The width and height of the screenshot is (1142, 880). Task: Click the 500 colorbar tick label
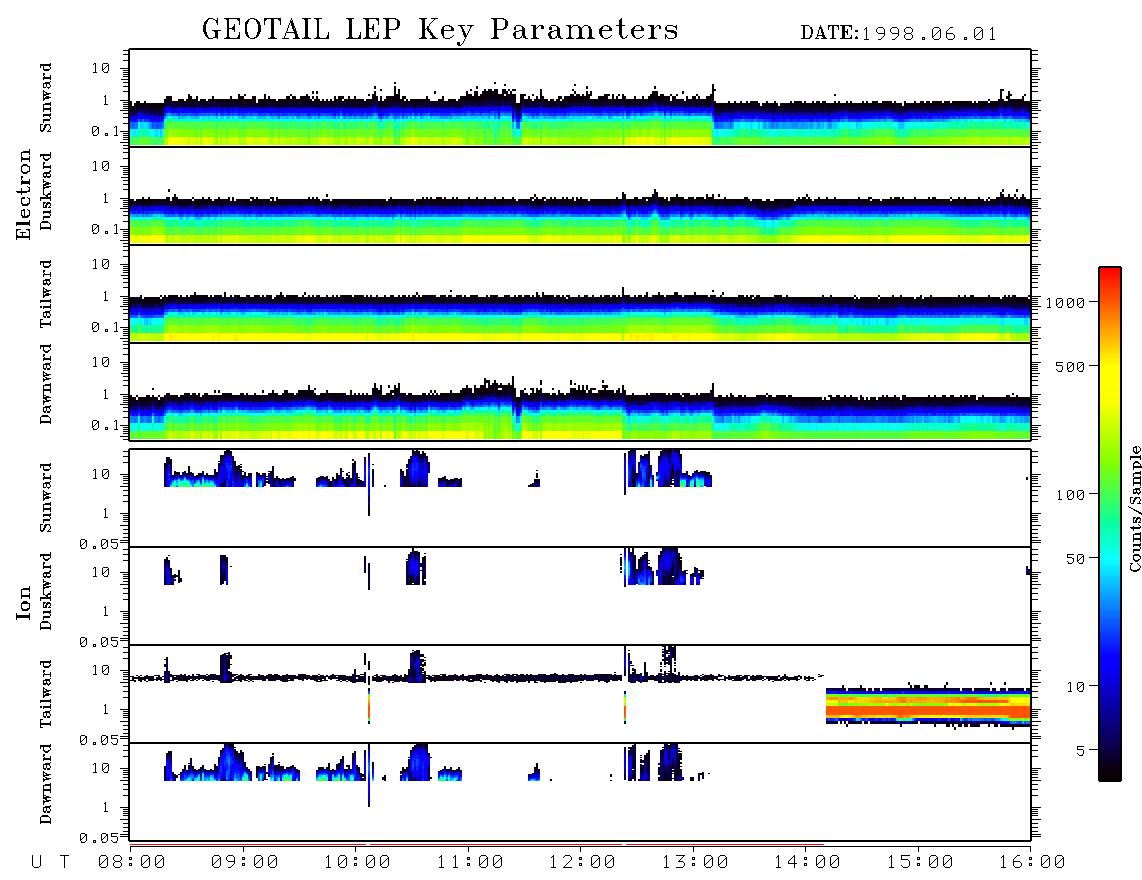pos(1071,366)
